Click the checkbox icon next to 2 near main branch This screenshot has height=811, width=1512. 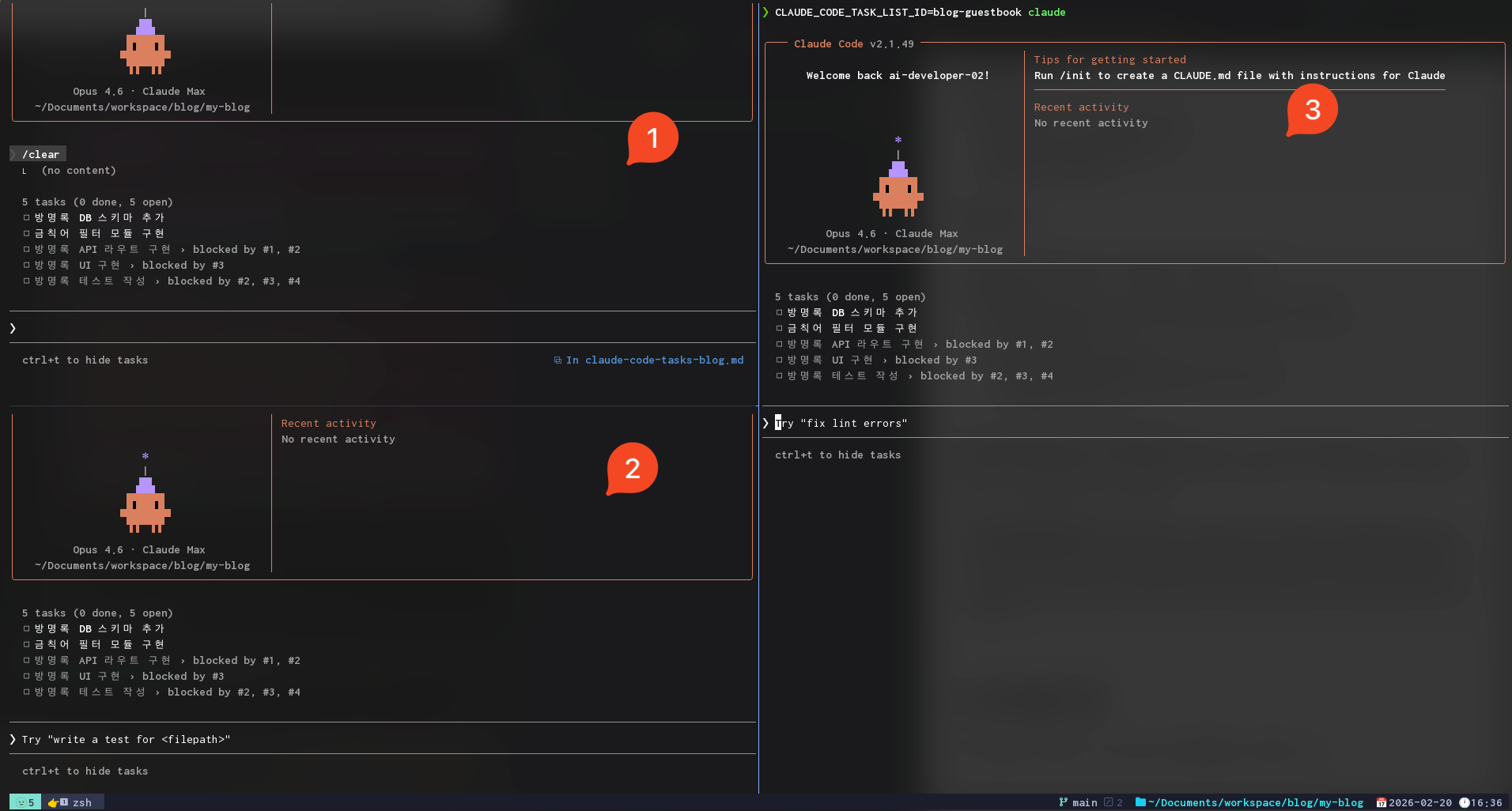(1108, 802)
